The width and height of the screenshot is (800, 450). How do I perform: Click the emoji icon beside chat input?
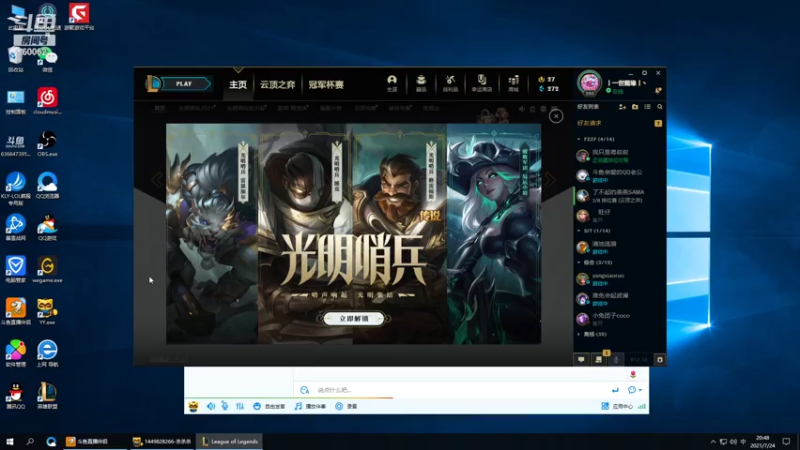(305, 390)
